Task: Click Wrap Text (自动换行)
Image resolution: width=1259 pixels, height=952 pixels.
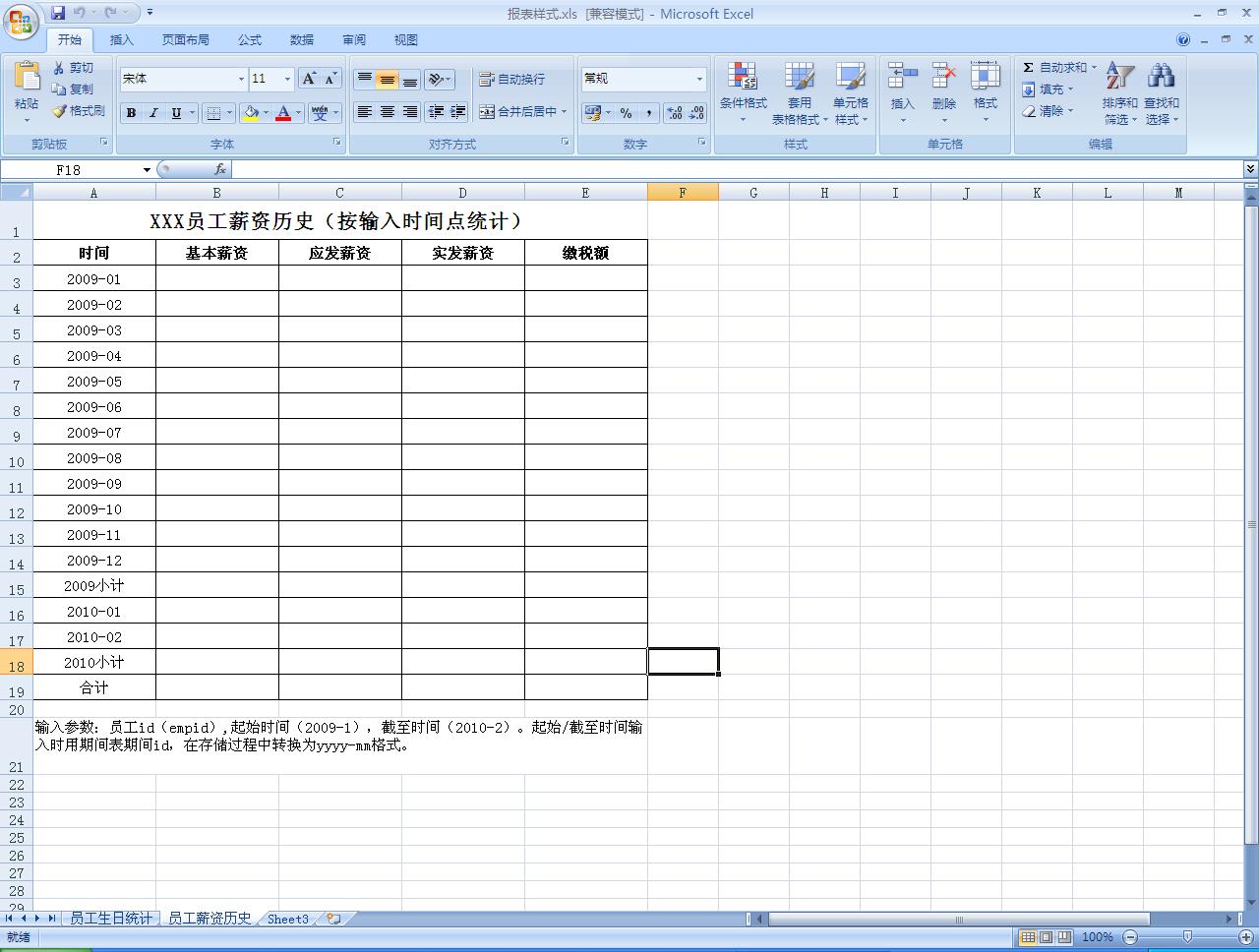Action: tap(511, 79)
